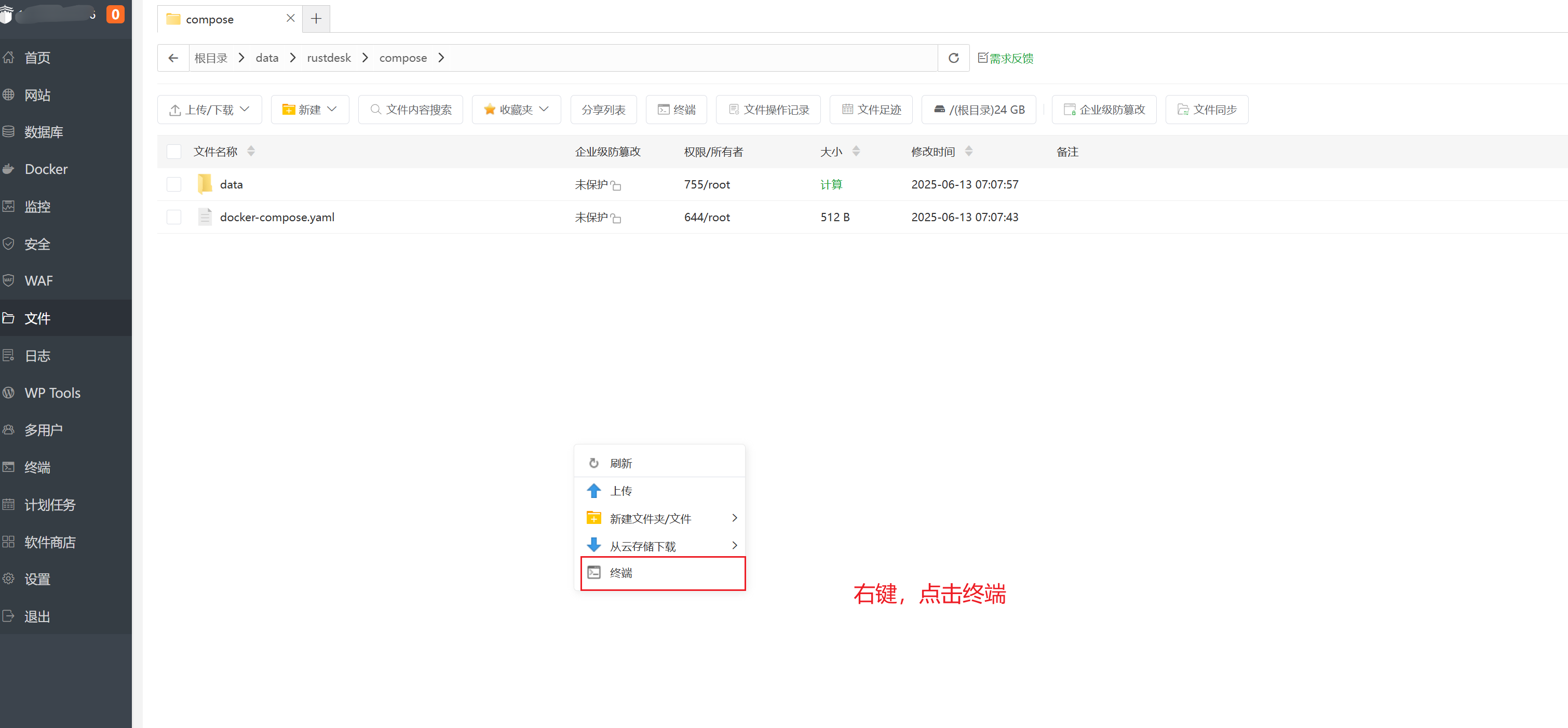Check the data folder checkbox
This screenshot has width=1568, height=728.
tap(174, 184)
